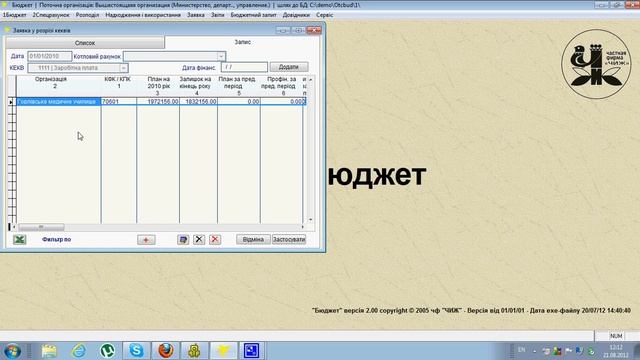Switch to the Запис tab
The image size is (640, 360).
tap(242, 42)
